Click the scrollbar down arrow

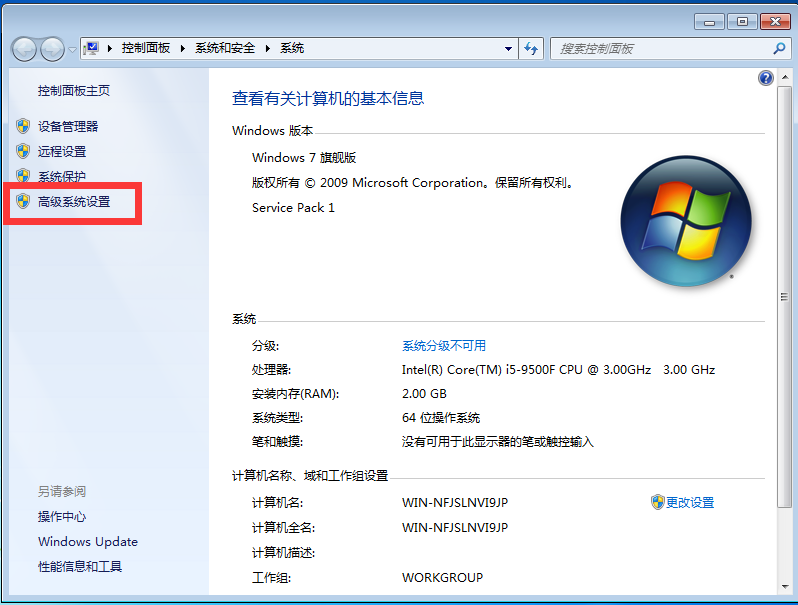click(785, 586)
